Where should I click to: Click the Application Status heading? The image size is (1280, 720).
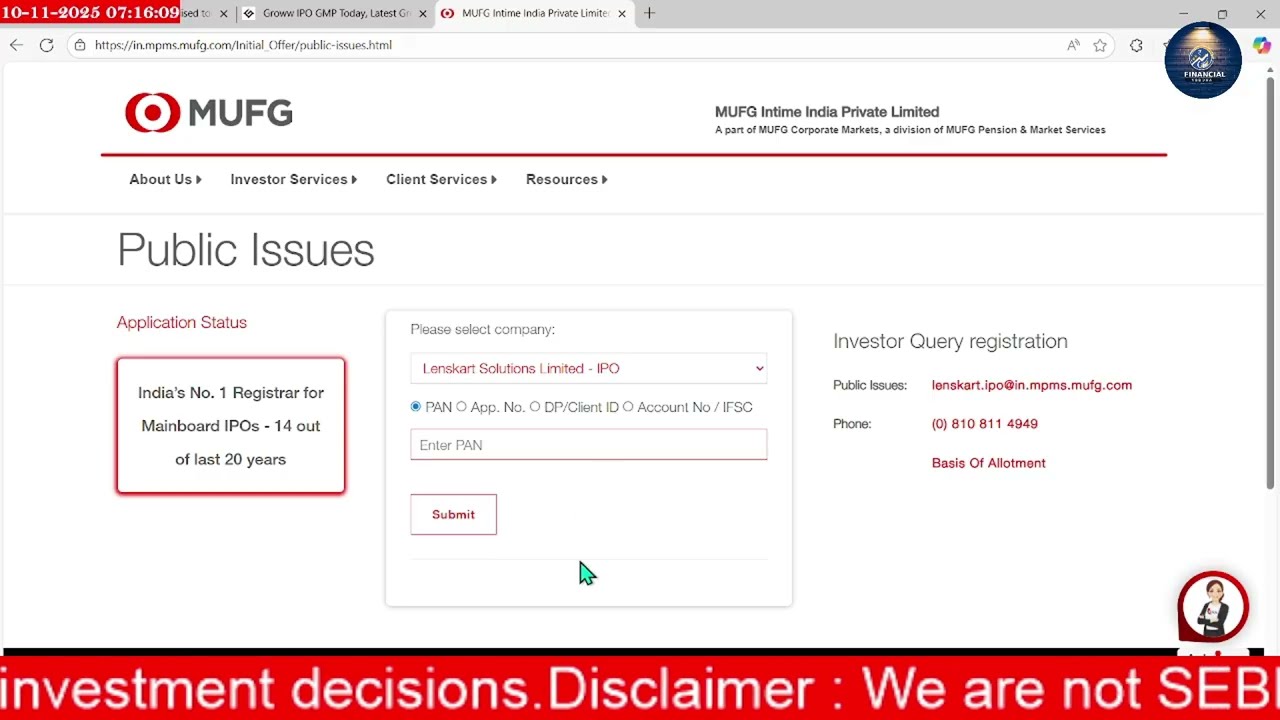(181, 322)
